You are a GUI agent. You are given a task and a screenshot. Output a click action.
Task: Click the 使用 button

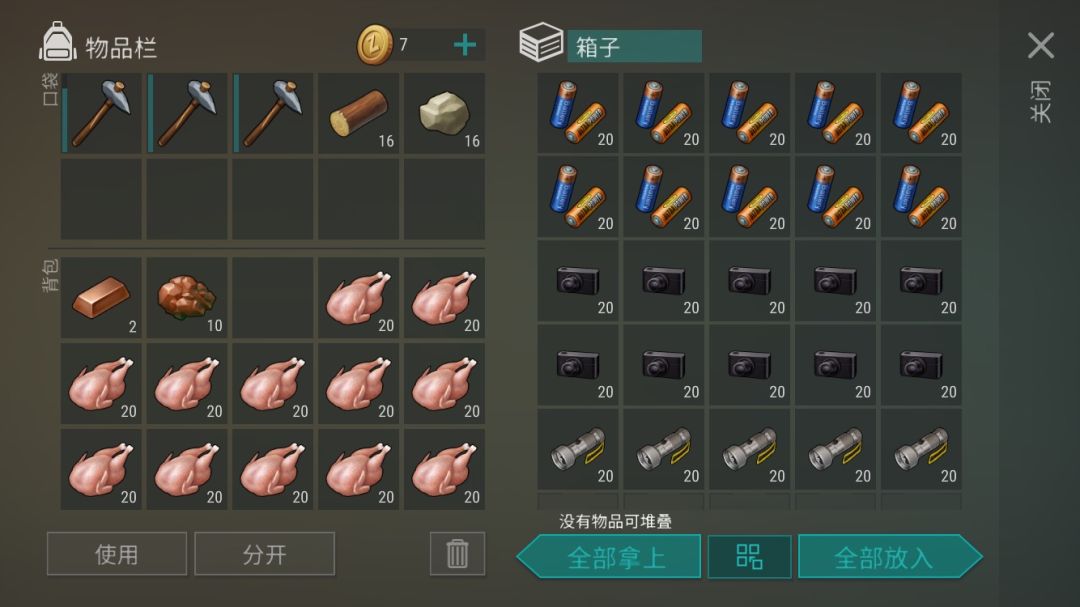116,553
